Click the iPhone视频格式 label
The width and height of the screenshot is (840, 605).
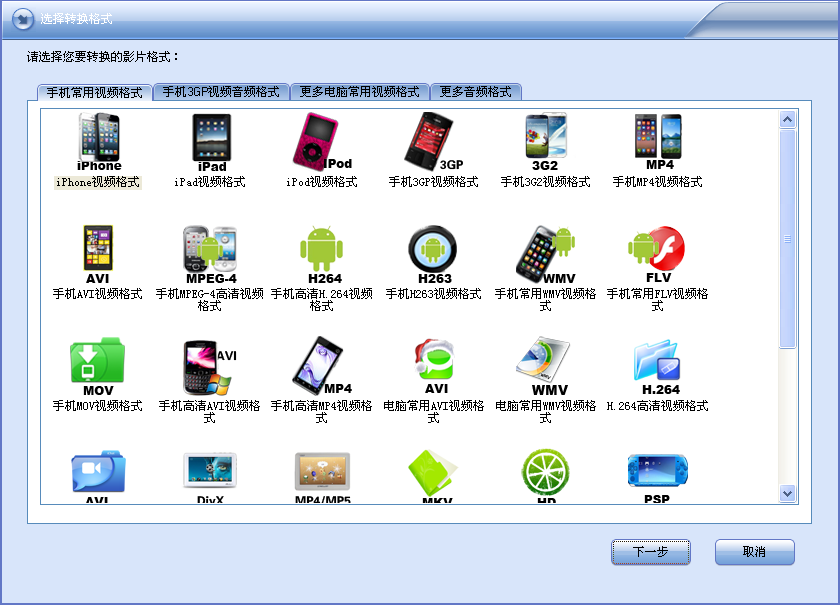click(x=98, y=182)
